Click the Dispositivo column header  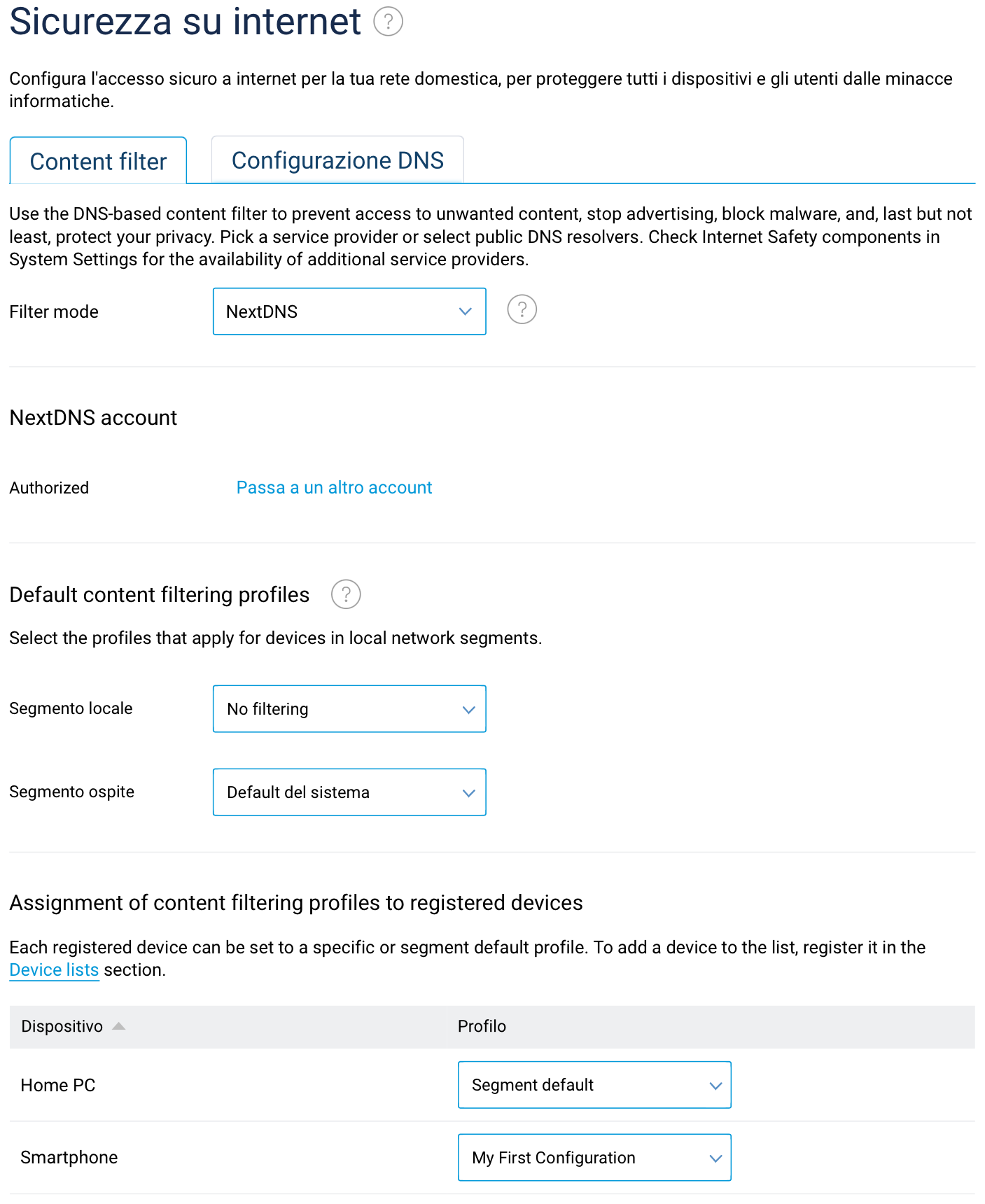click(x=62, y=1026)
